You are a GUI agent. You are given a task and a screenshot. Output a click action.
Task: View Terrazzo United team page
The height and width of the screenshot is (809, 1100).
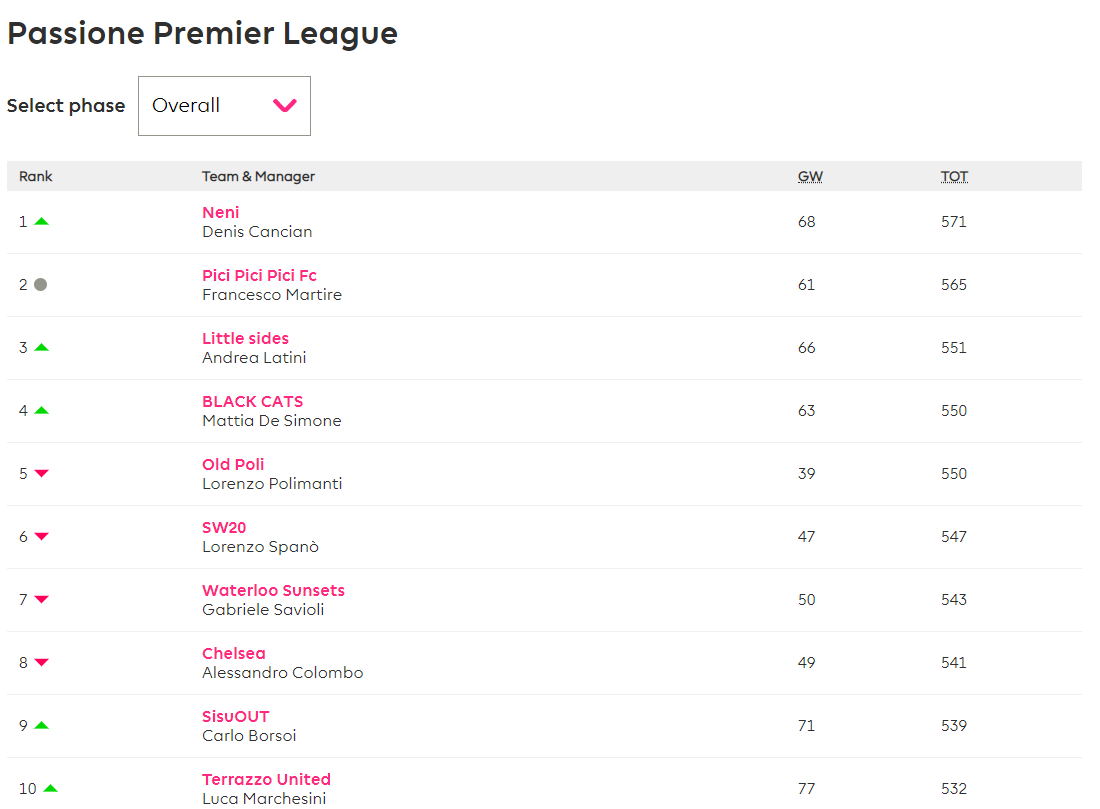[x=266, y=779]
